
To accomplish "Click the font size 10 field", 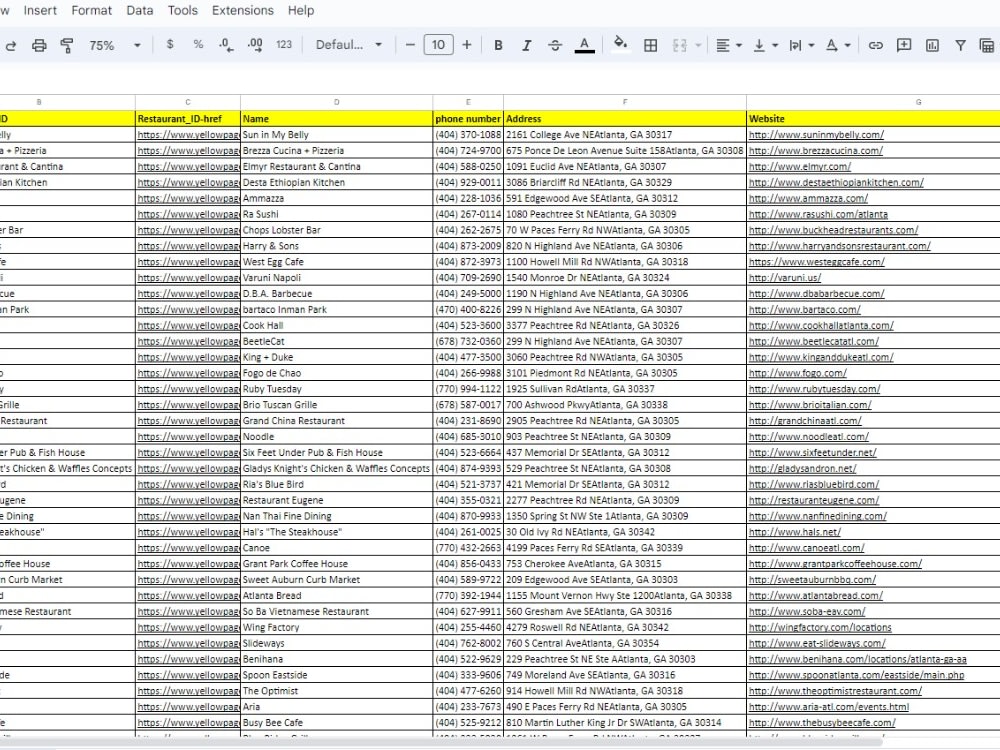I will [438, 45].
